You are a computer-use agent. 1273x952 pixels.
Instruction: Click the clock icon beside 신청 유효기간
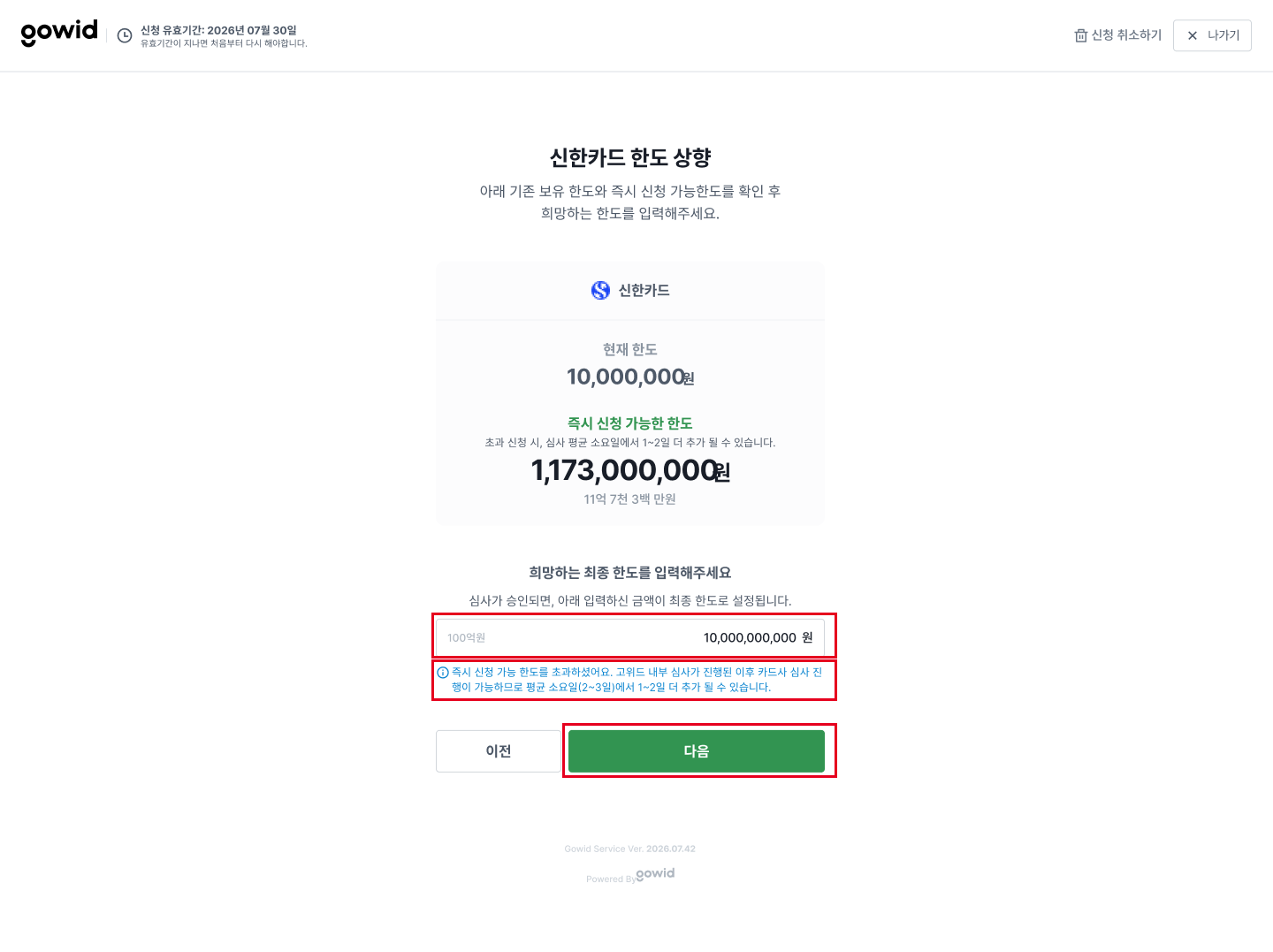click(125, 35)
